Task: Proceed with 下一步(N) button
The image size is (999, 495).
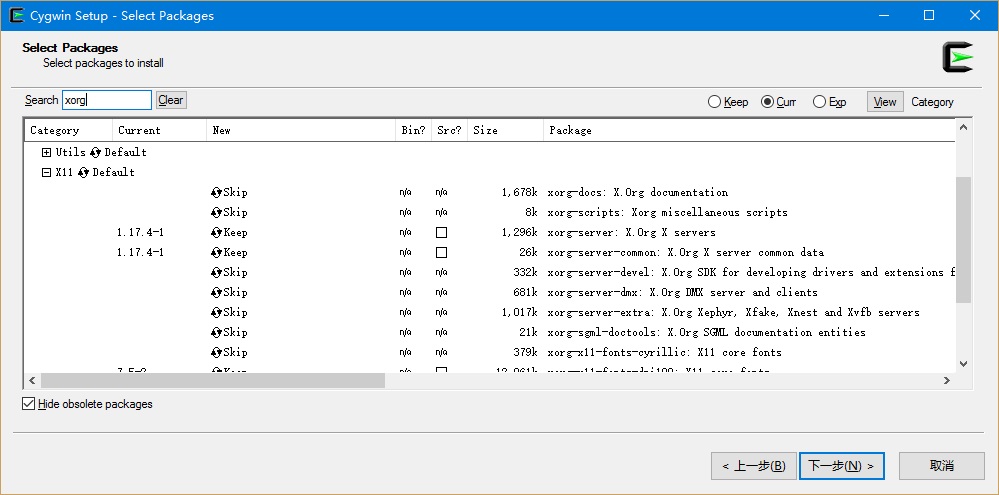Action: pyautogui.click(x=842, y=466)
